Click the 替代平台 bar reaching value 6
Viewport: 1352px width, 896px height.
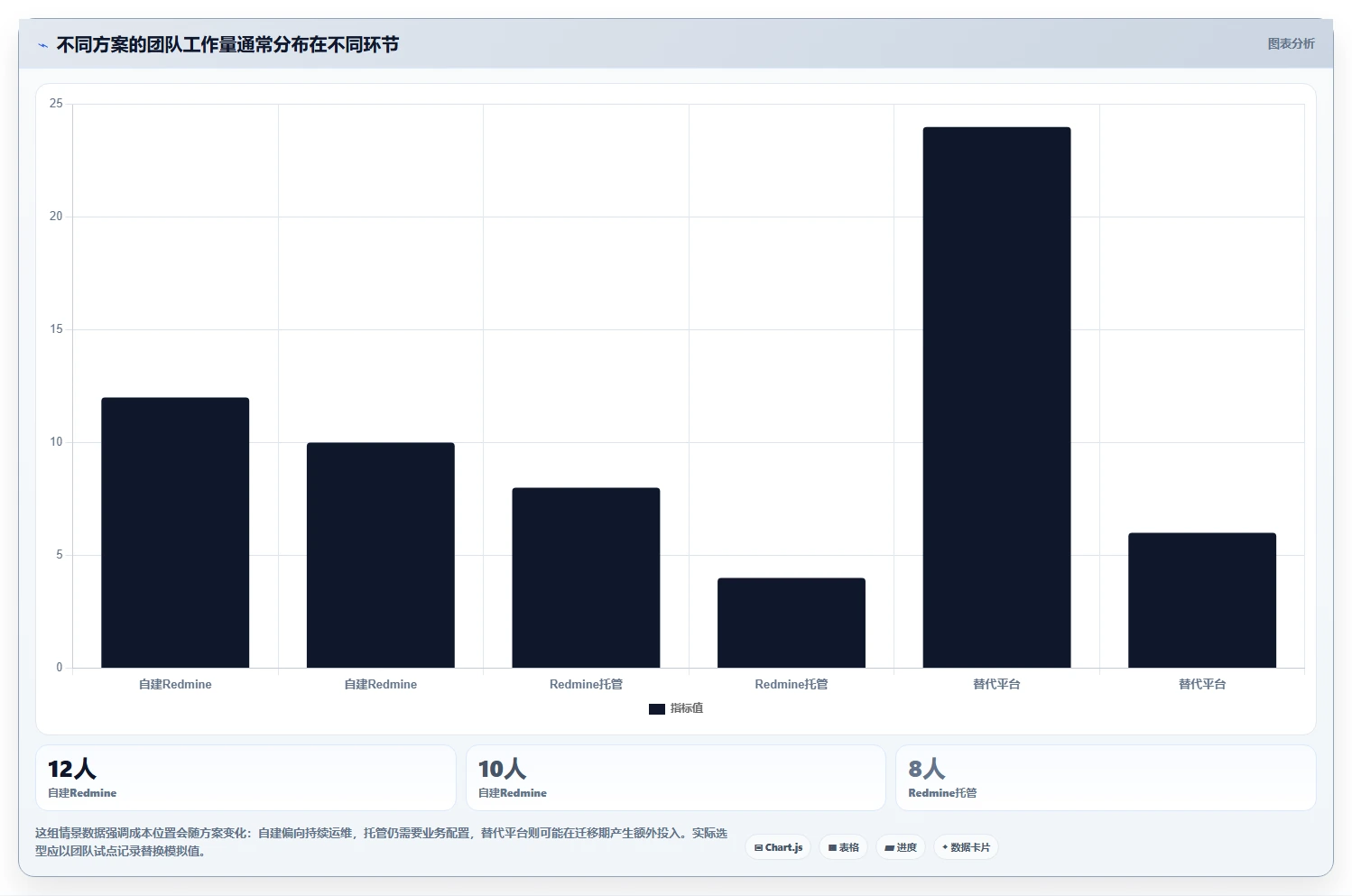pos(1202,600)
